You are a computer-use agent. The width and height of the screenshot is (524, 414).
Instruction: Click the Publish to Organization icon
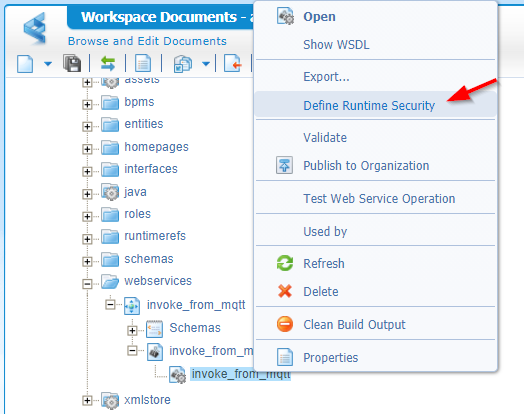pos(284,165)
